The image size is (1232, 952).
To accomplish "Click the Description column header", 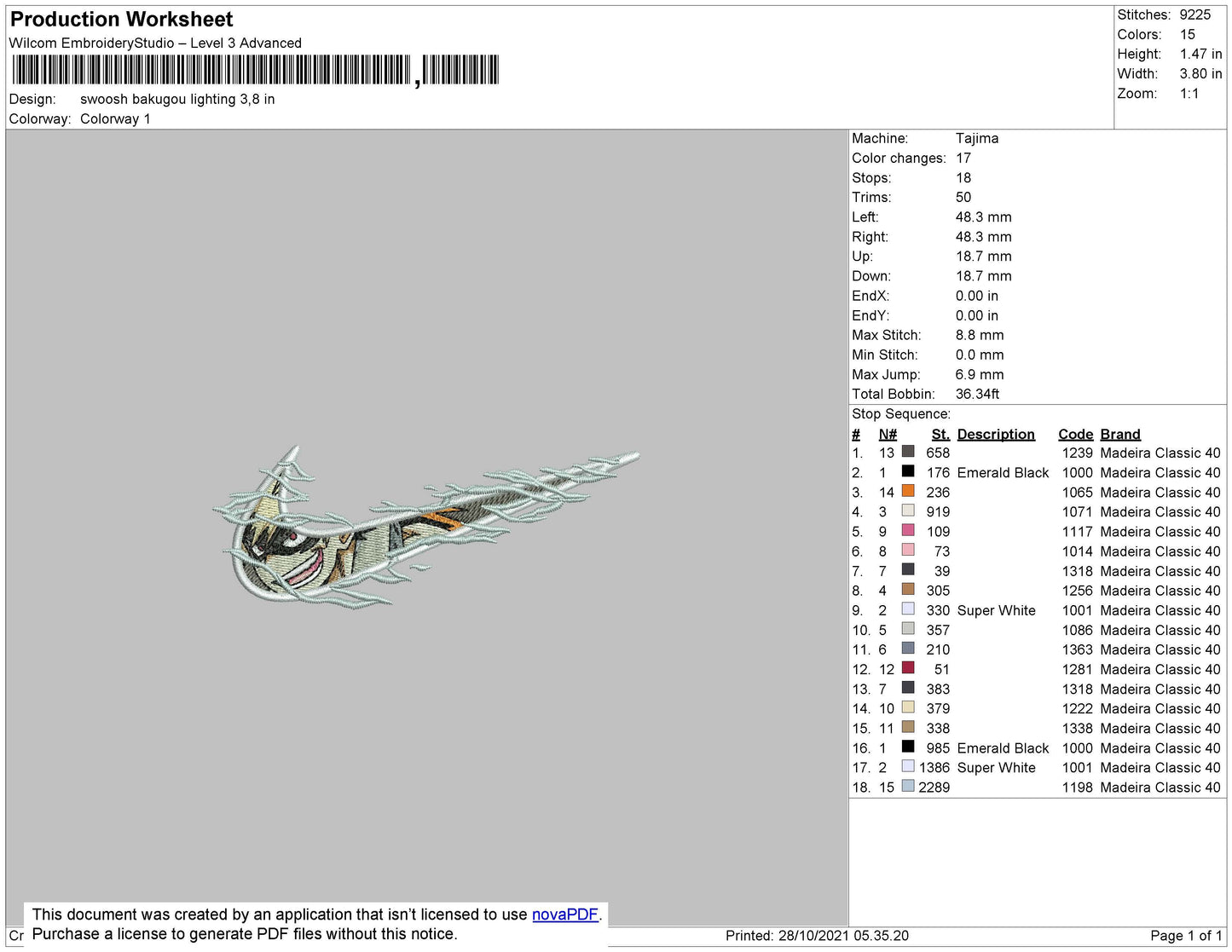I will click(x=996, y=434).
